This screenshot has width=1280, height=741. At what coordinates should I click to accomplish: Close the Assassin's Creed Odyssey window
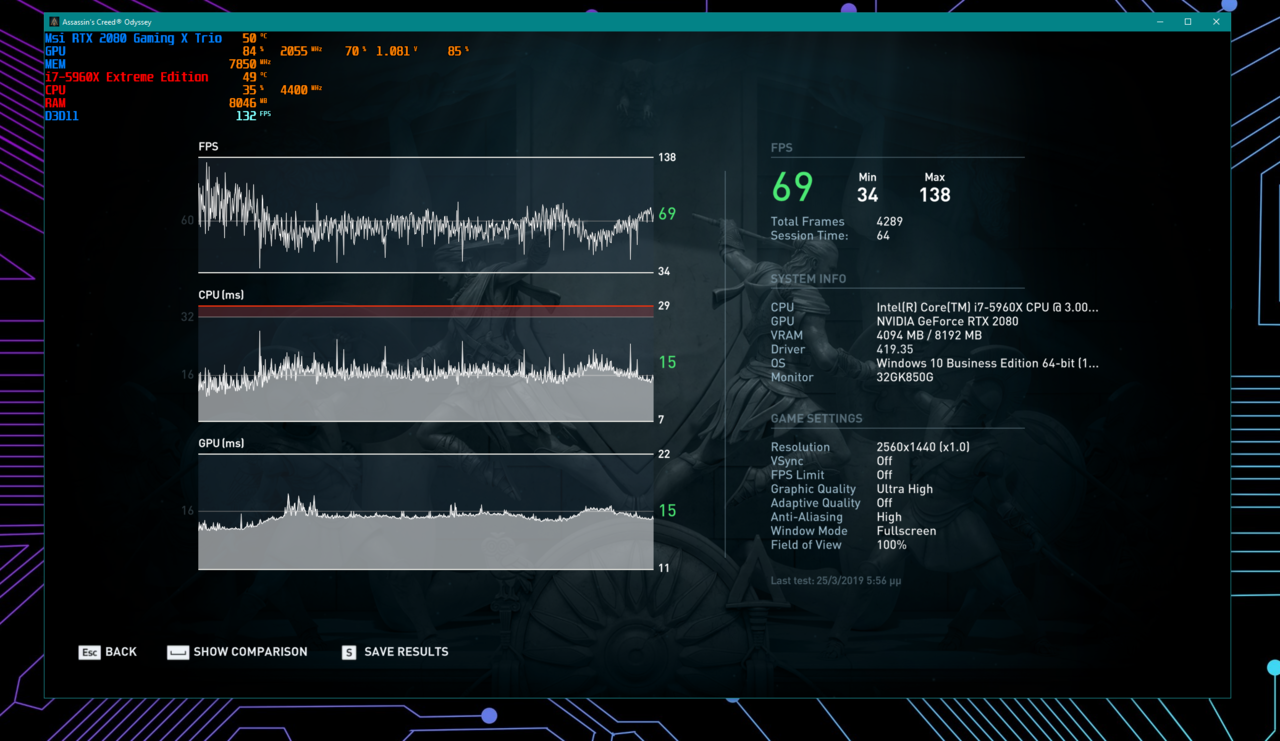click(x=1216, y=22)
